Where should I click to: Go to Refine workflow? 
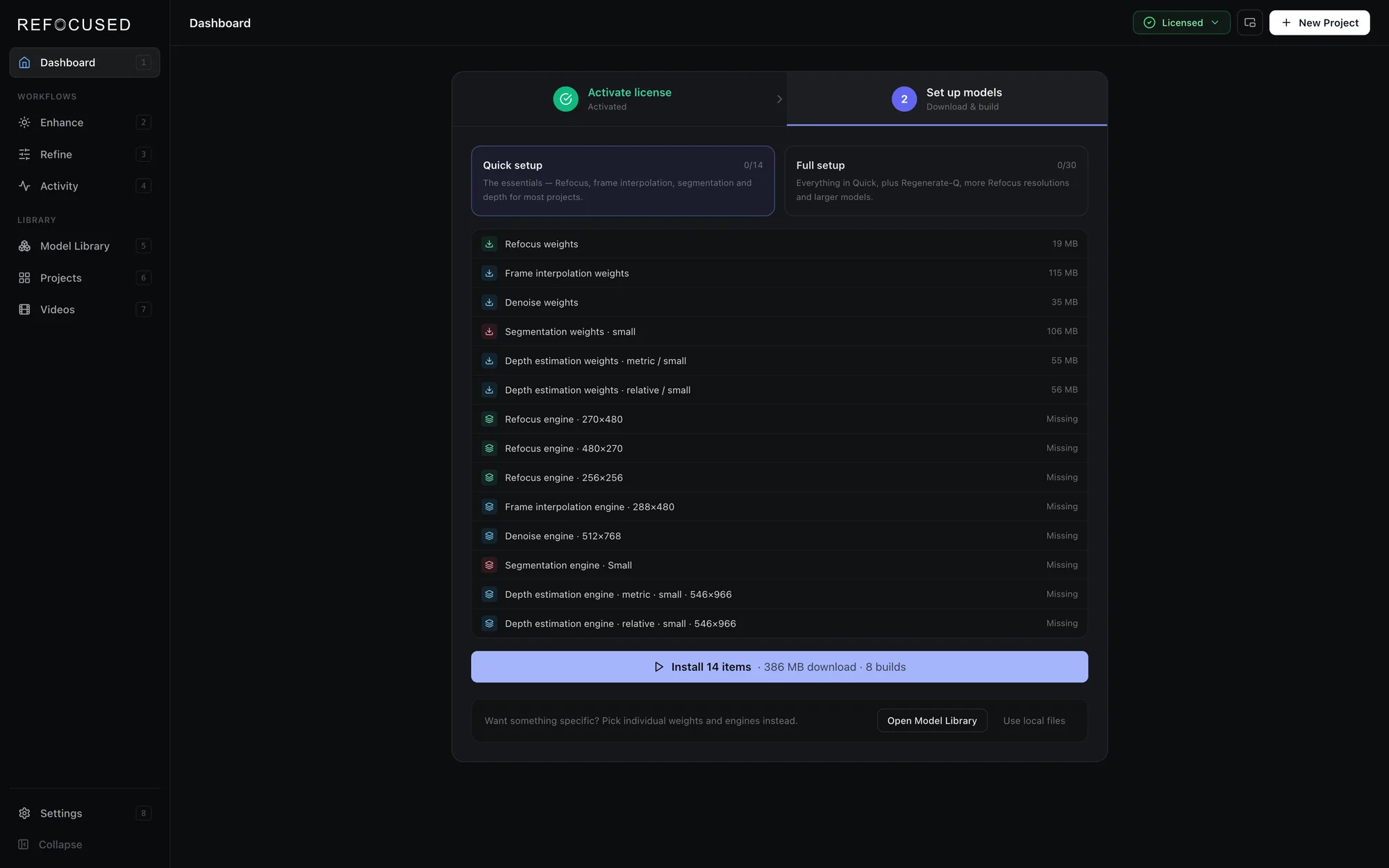click(x=85, y=154)
